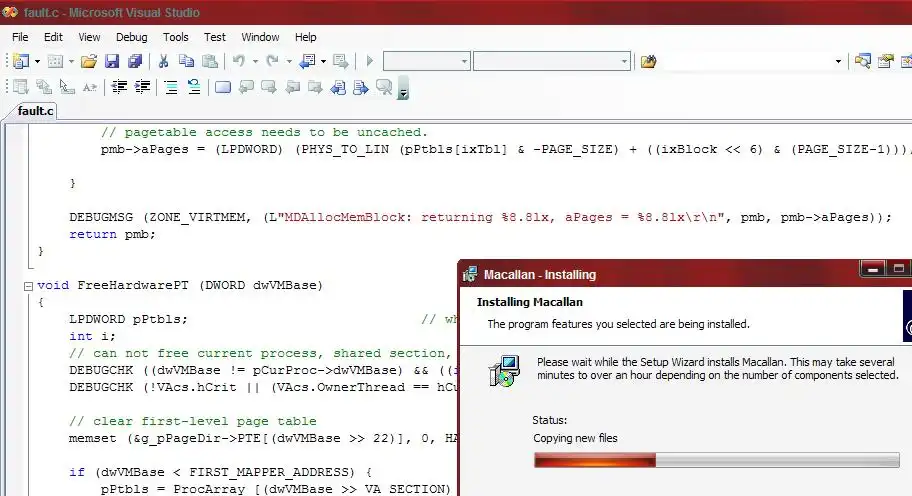Minimize the Macallan installer window
Screen dimensions: 912x496
tap(872, 269)
